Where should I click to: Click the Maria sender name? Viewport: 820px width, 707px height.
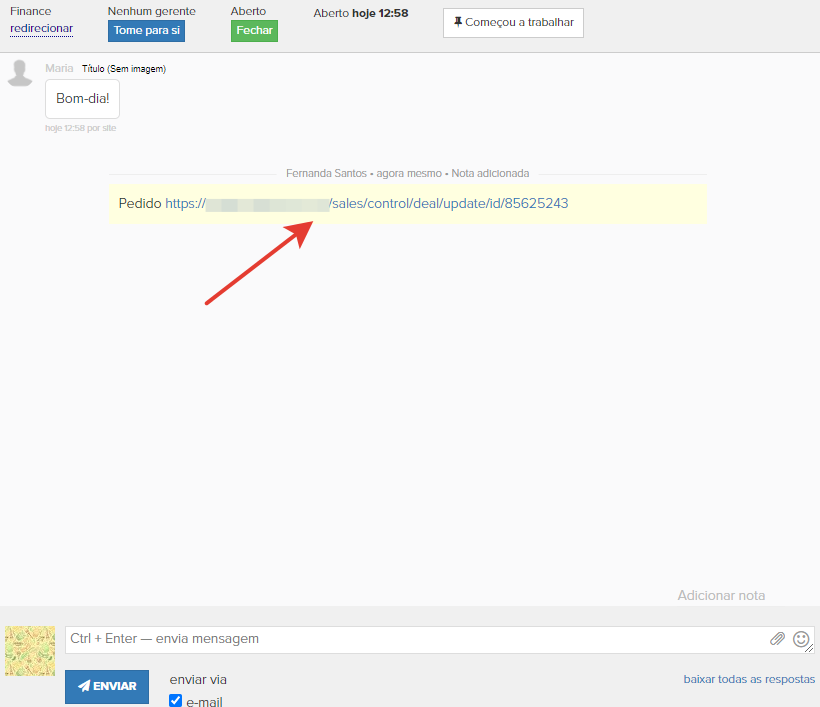coord(59,68)
